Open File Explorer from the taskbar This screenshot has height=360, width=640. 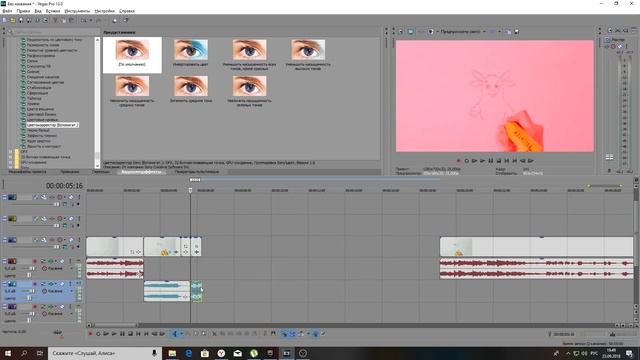click(x=172, y=353)
